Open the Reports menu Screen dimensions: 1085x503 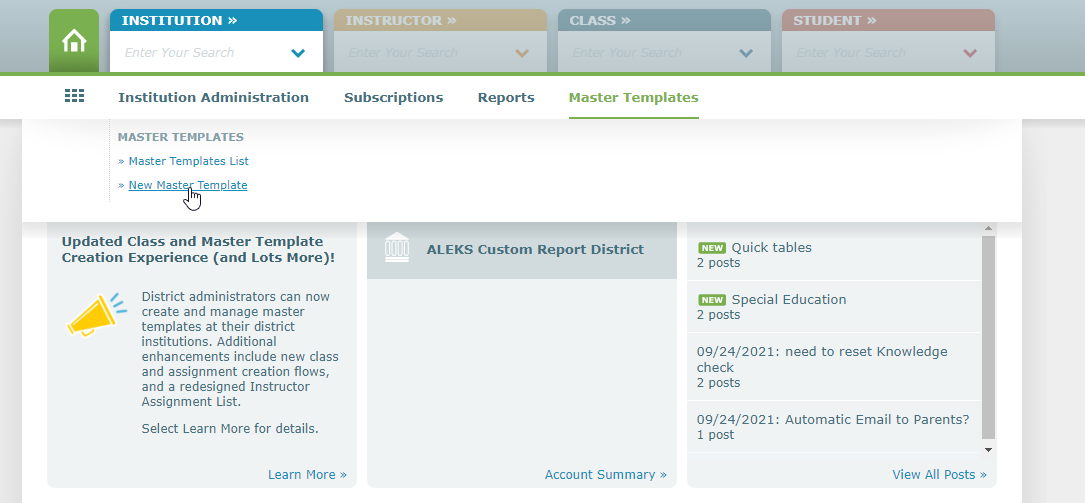coord(506,98)
